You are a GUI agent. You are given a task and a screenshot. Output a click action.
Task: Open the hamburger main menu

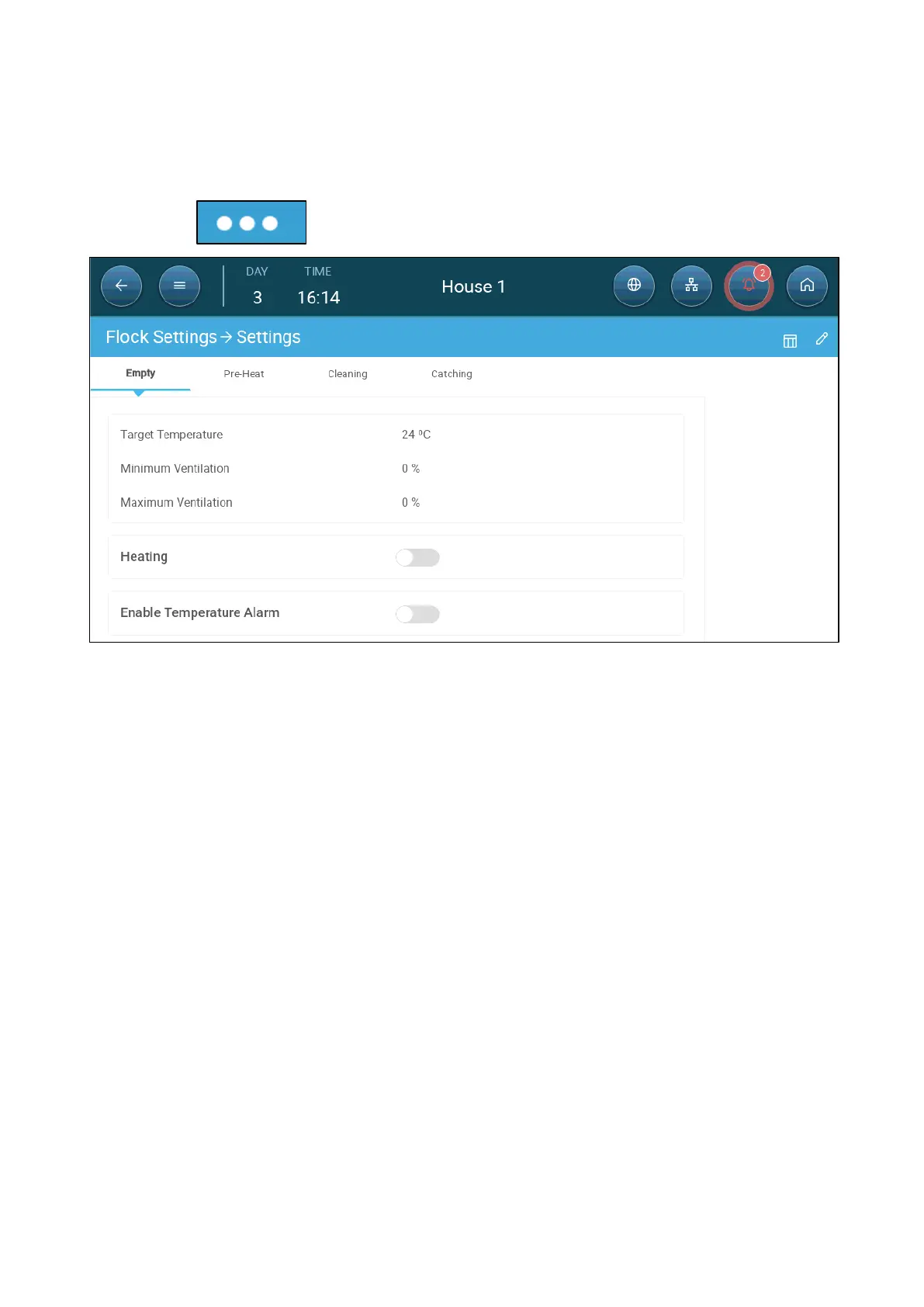pos(179,286)
